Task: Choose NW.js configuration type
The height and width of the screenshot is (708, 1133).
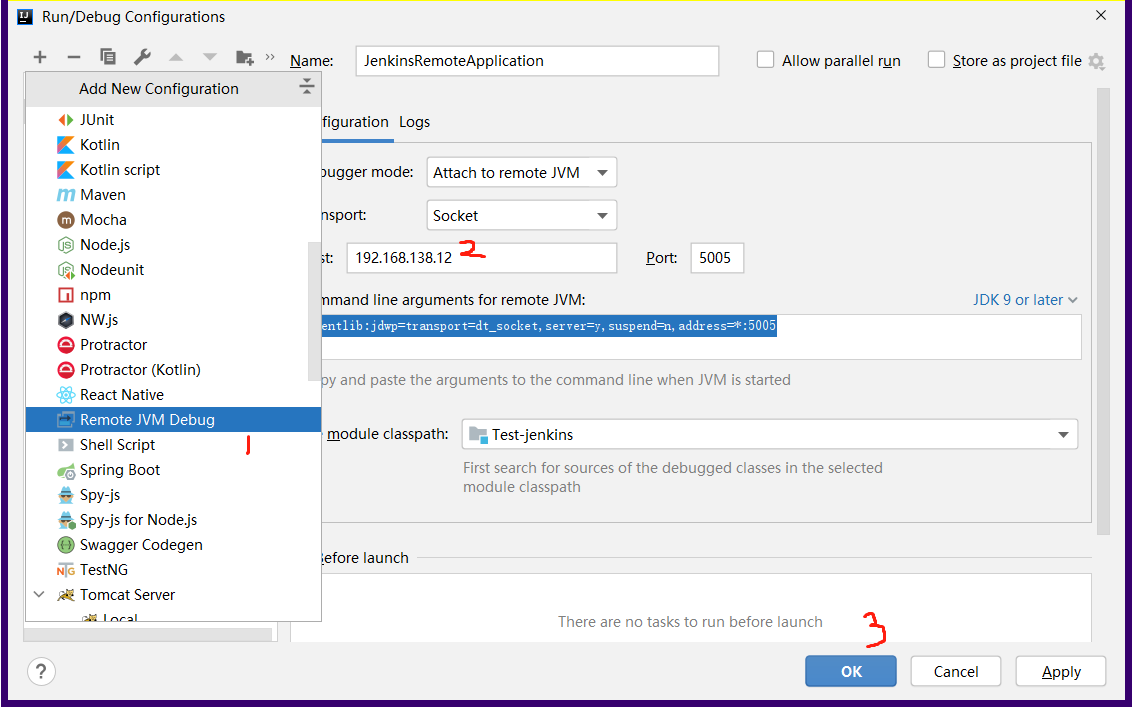Action: coord(173,319)
